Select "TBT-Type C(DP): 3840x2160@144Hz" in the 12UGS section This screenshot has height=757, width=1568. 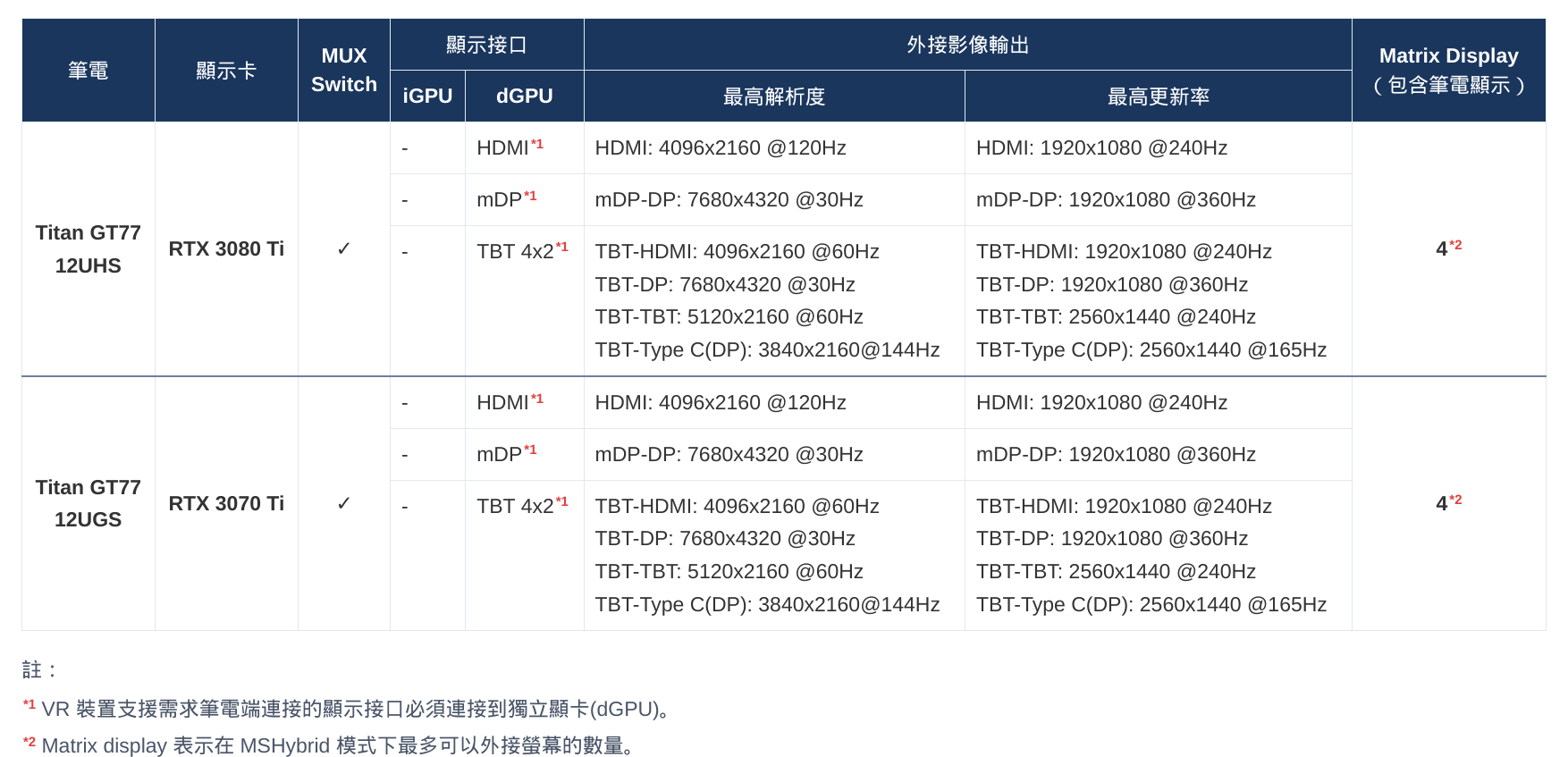click(x=767, y=604)
